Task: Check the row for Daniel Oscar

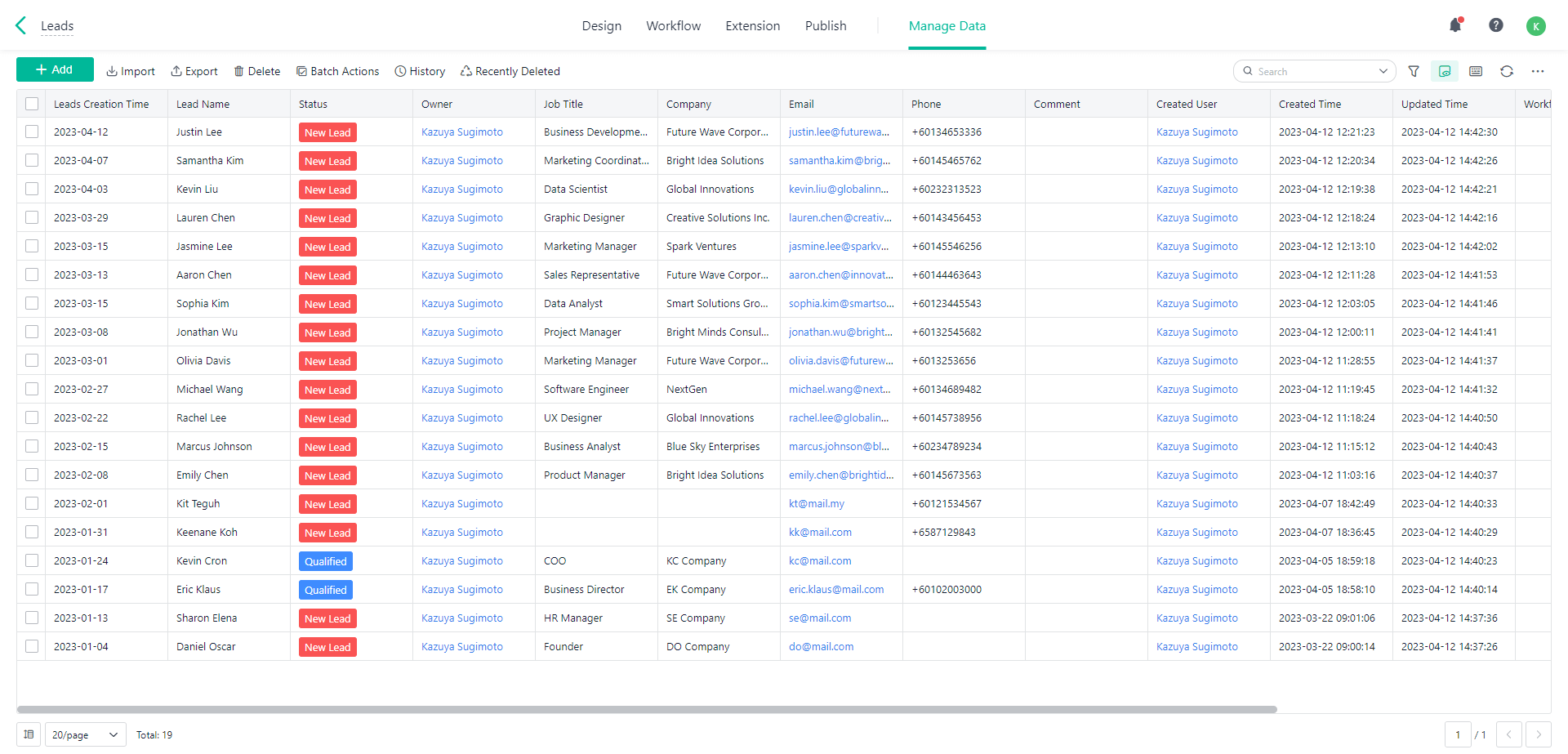Action: tap(32, 646)
